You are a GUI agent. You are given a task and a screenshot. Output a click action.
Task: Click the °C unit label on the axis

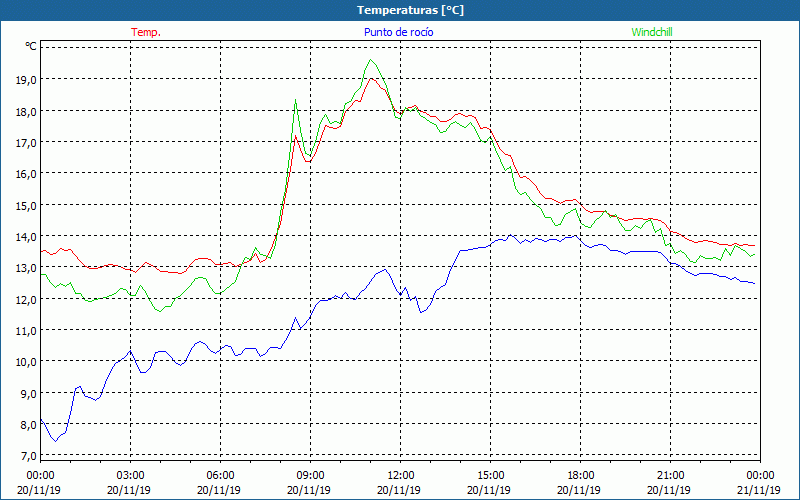(31, 46)
